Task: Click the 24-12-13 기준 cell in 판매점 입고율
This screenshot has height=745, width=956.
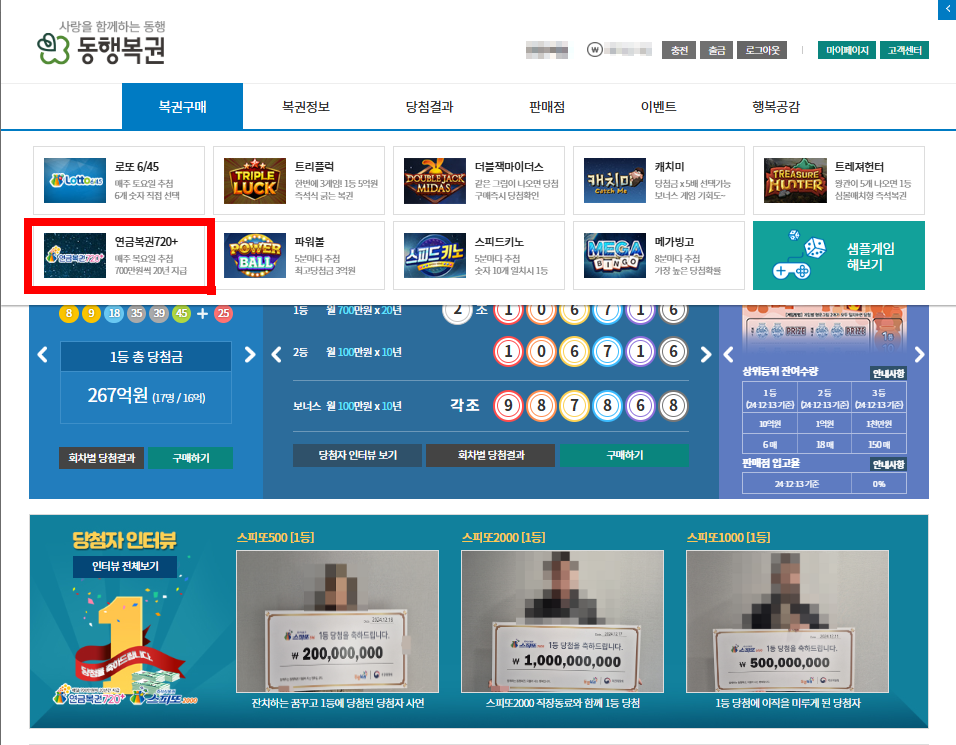Action: (797, 483)
